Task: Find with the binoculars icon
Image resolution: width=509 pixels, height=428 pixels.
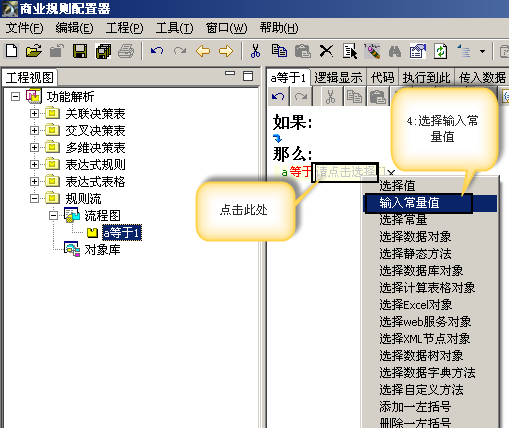Action: [395, 52]
